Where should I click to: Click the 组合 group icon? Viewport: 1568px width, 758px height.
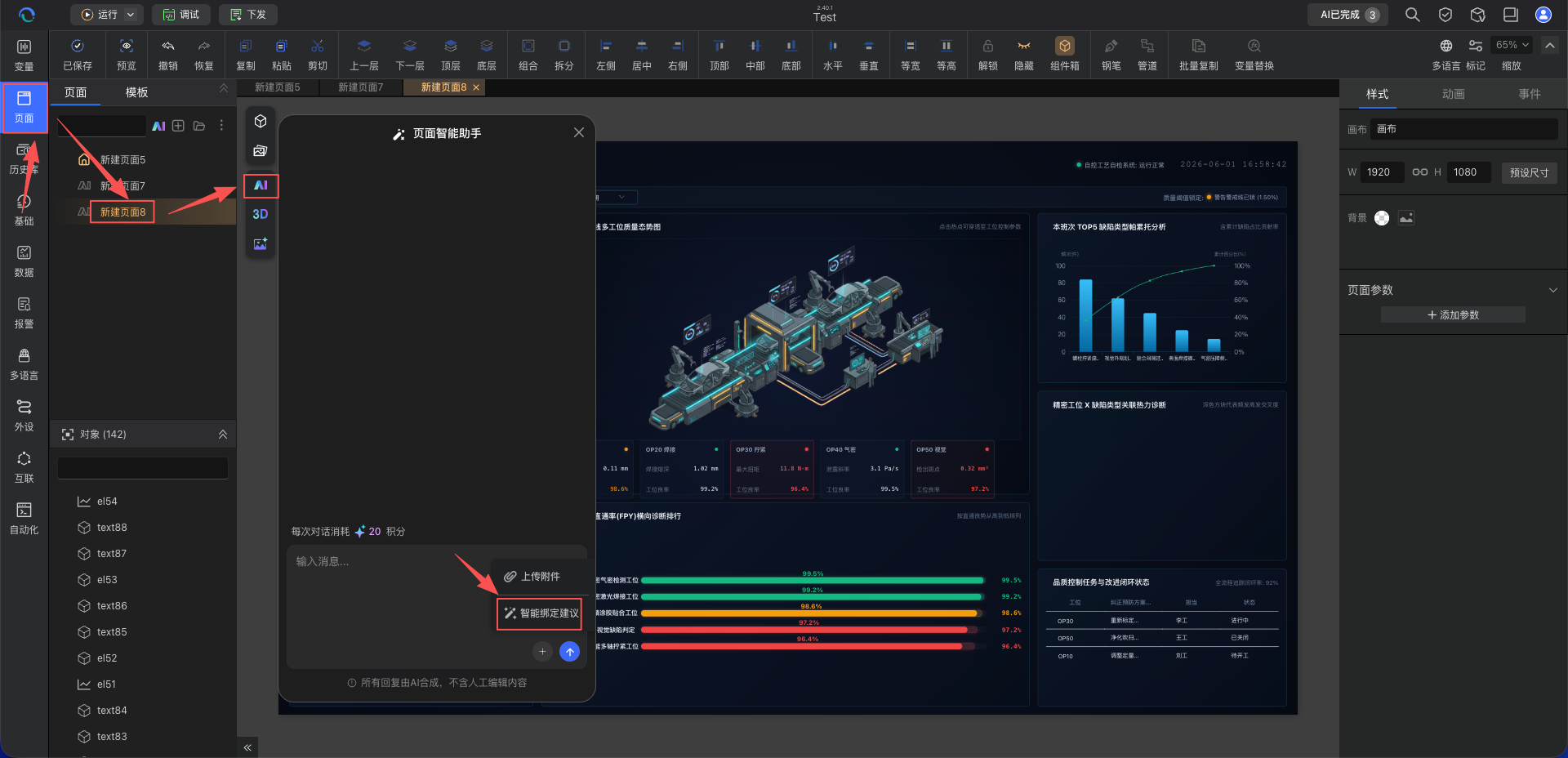click(x=528, y=46)
